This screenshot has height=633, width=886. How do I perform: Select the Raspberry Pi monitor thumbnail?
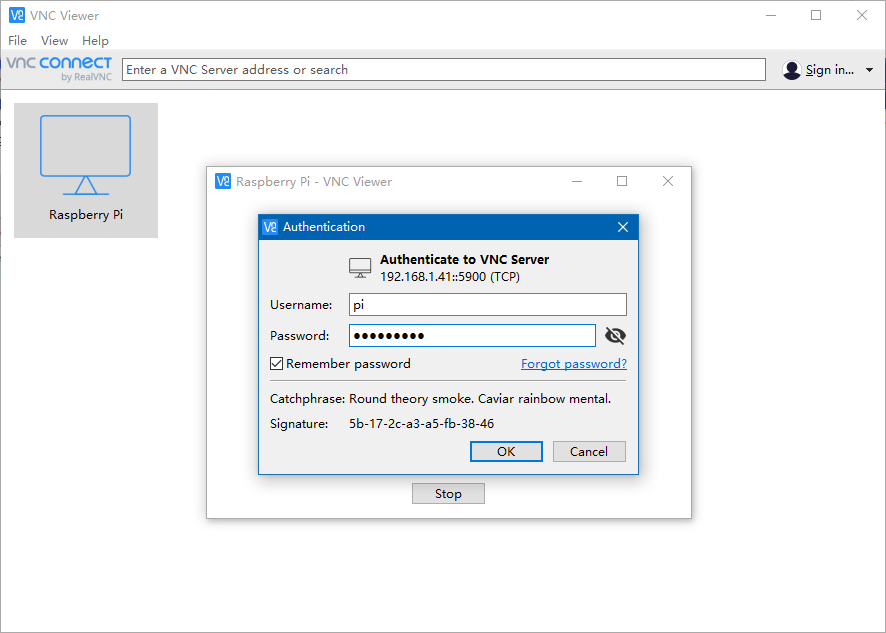point(85,155)
